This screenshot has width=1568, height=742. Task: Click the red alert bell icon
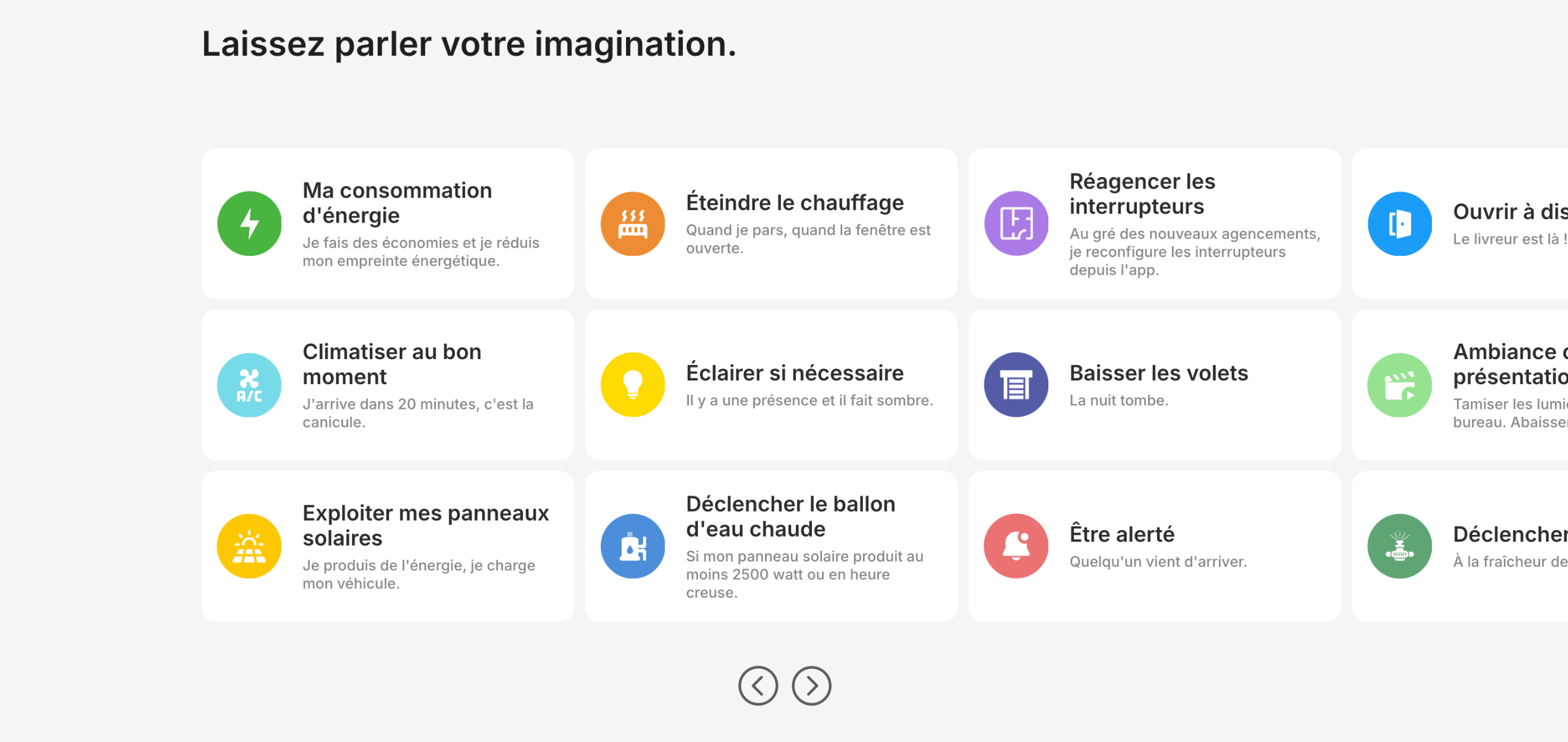click(x=1016, y=546)
